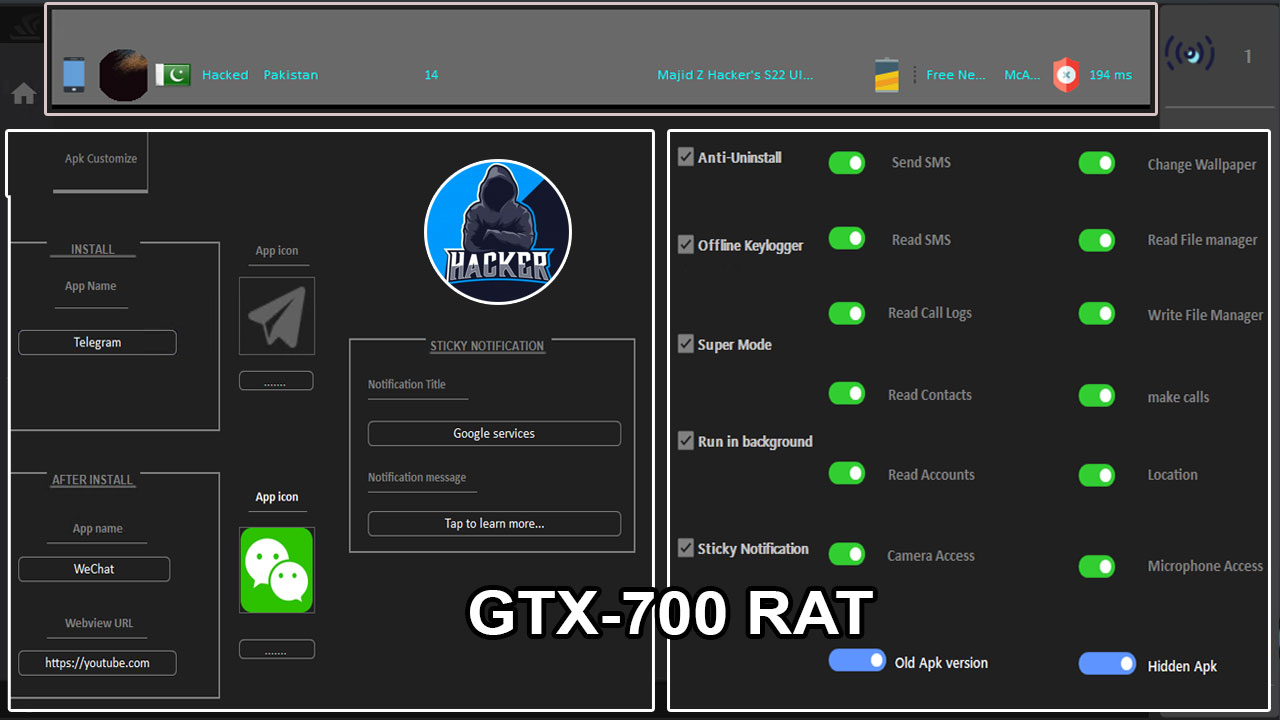Toggle the Microphone Access switch

coord(1097,566)
